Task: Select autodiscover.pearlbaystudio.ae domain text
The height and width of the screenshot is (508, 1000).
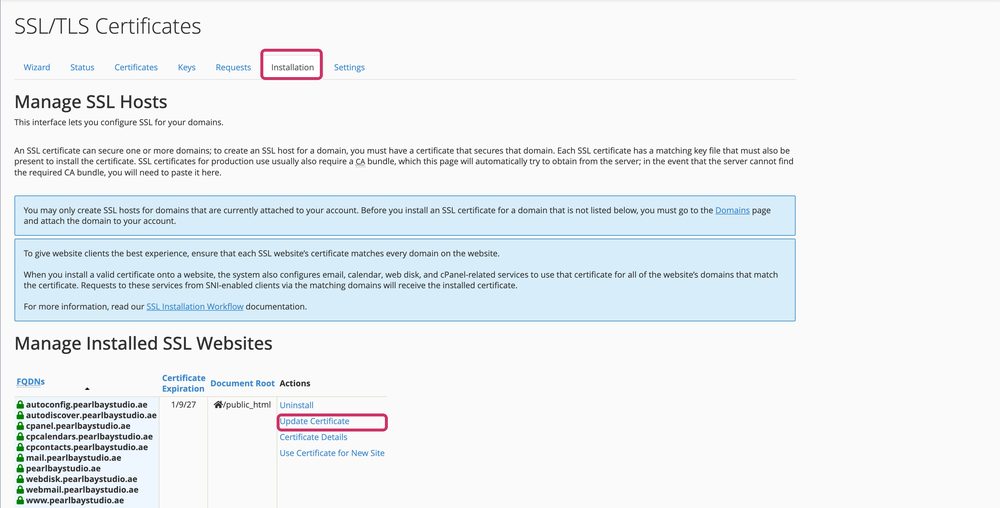Action: pyautogui.click(x=91, y=415)
